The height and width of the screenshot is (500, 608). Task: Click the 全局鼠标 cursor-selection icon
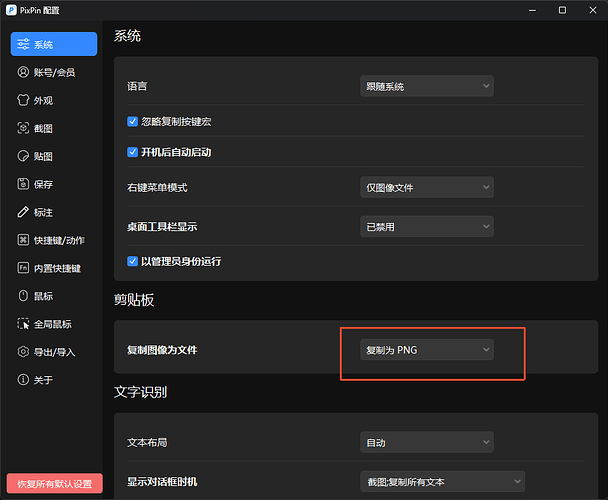(x=23, y=324)
